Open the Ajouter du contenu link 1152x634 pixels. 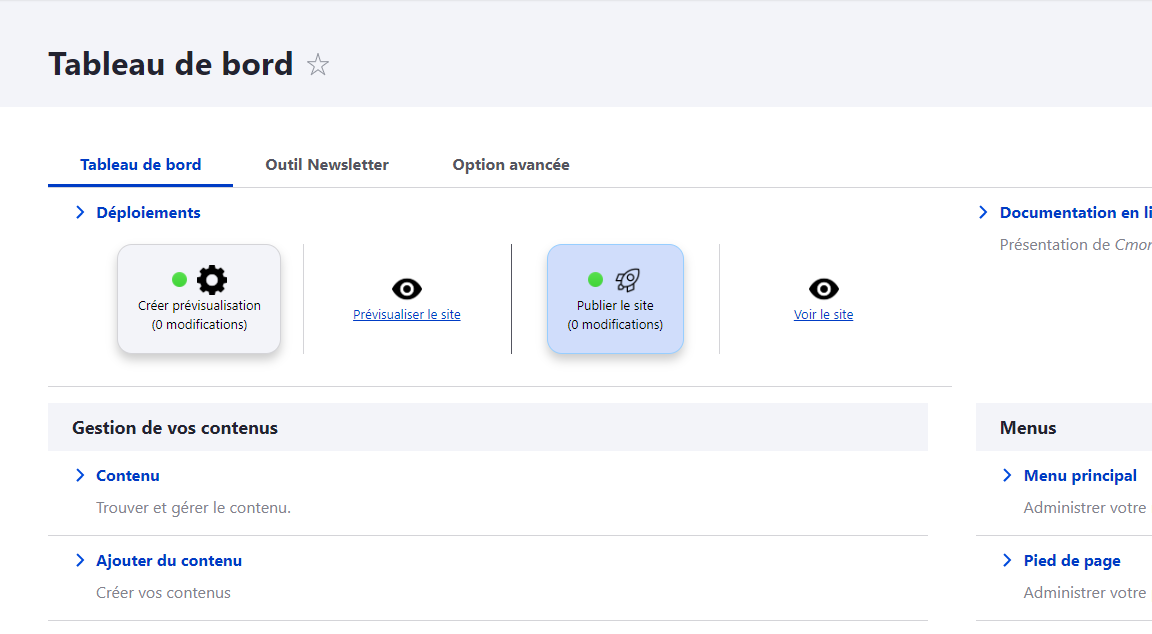coord(169,561)
